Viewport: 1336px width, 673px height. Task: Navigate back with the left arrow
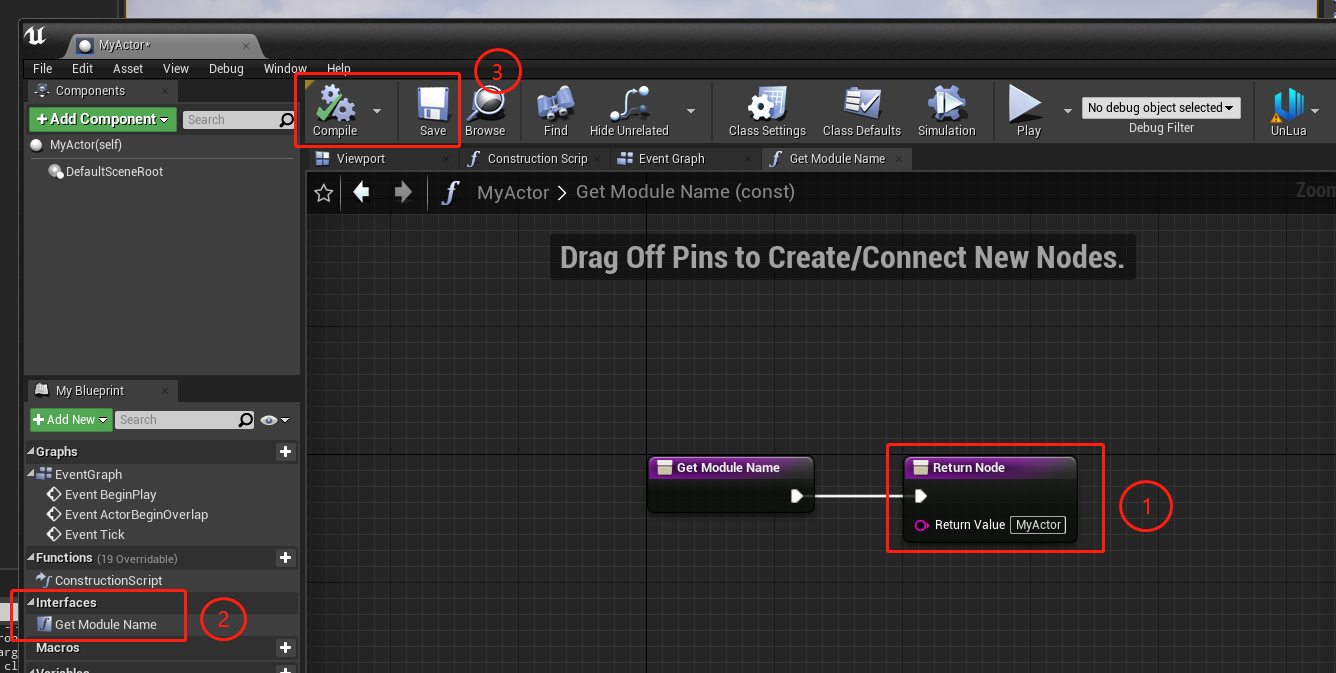click(x=362, y=192)
